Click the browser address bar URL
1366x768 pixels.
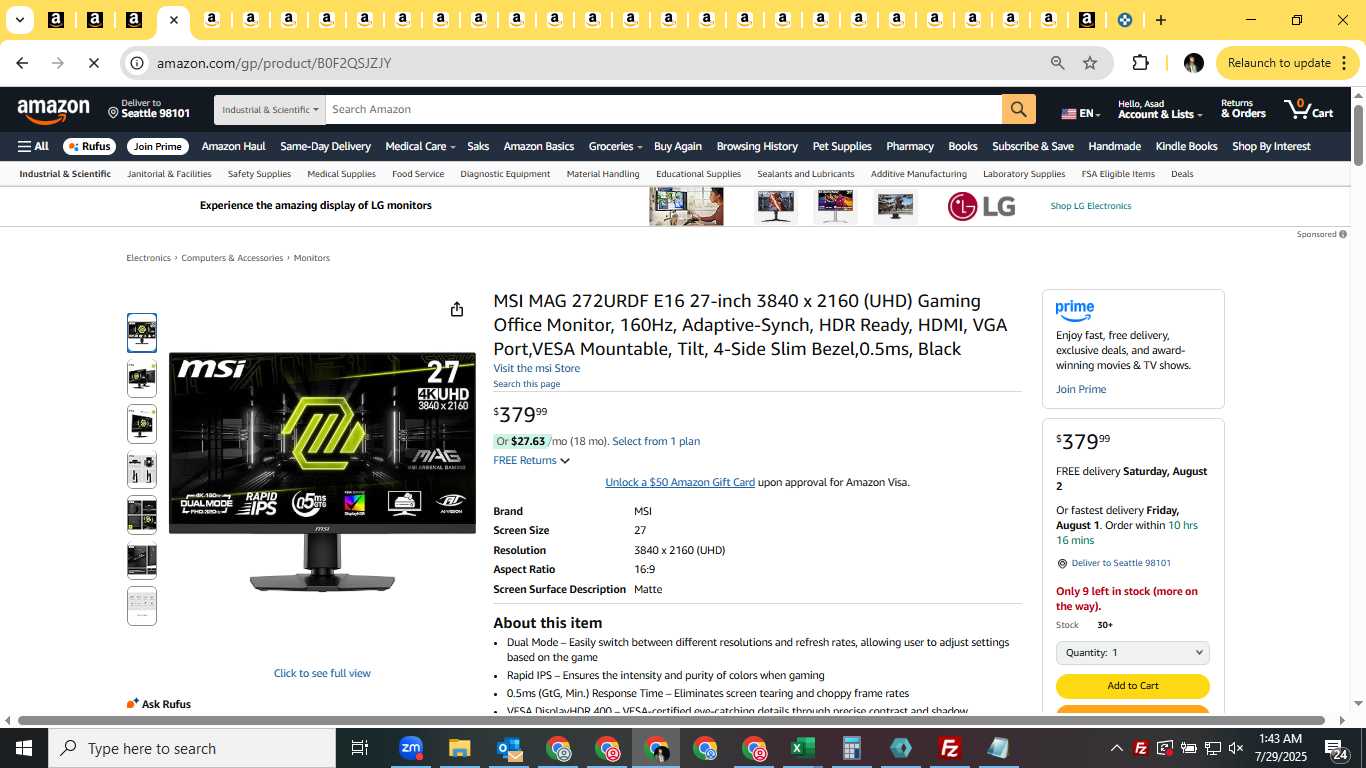[x=274, y=63]
